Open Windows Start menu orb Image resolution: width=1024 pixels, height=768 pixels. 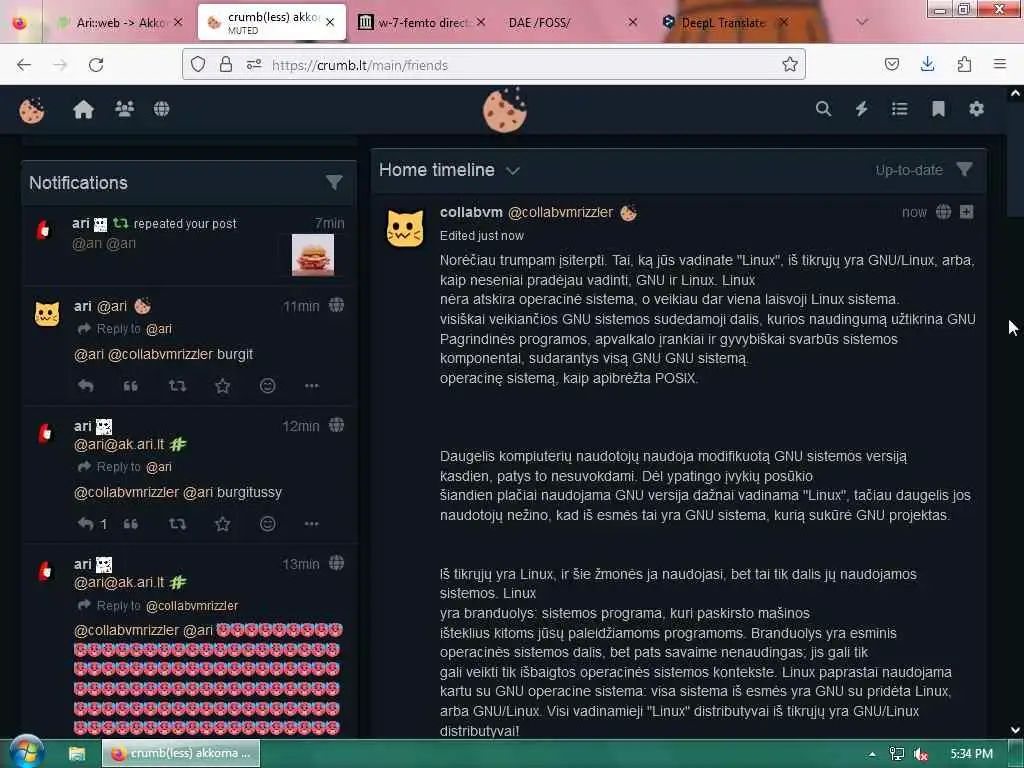(x=26, y=751)
